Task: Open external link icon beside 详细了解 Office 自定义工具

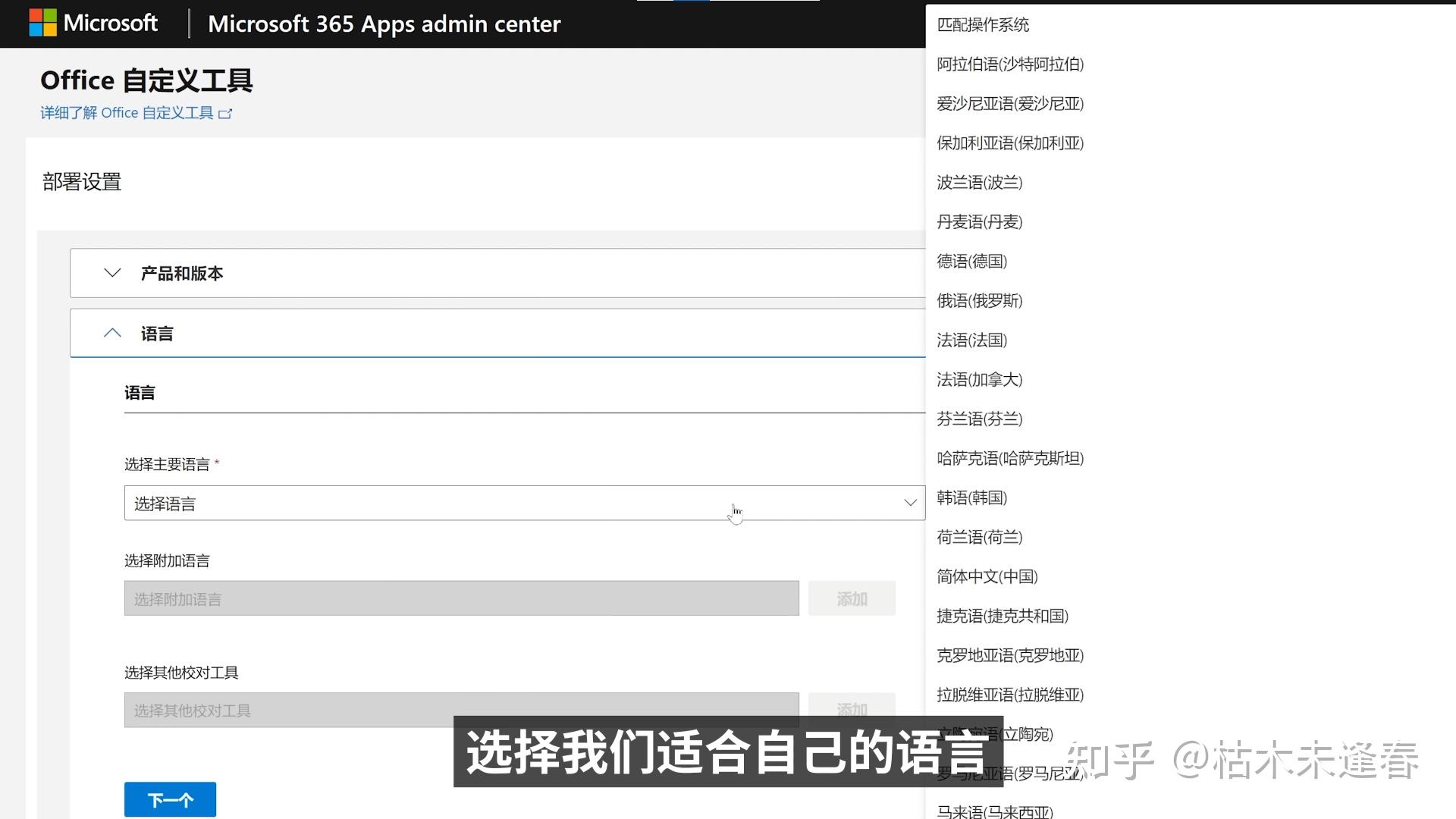Action: click(x=225, y=114)
